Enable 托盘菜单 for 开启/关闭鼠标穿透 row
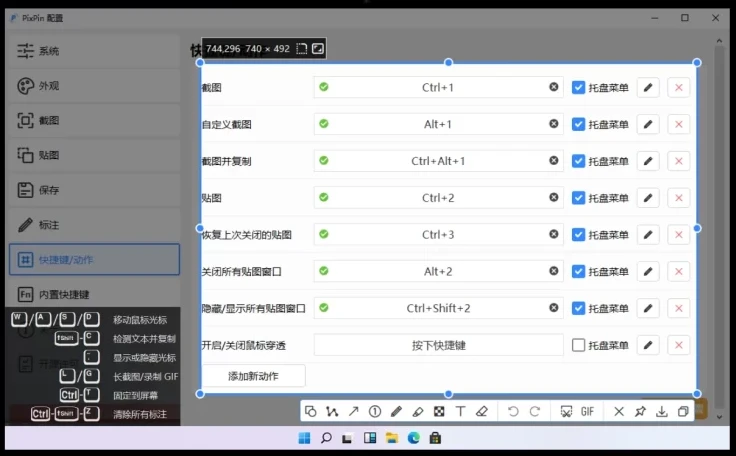The width and height of the screenshot is (736, 456). (578, 345)
